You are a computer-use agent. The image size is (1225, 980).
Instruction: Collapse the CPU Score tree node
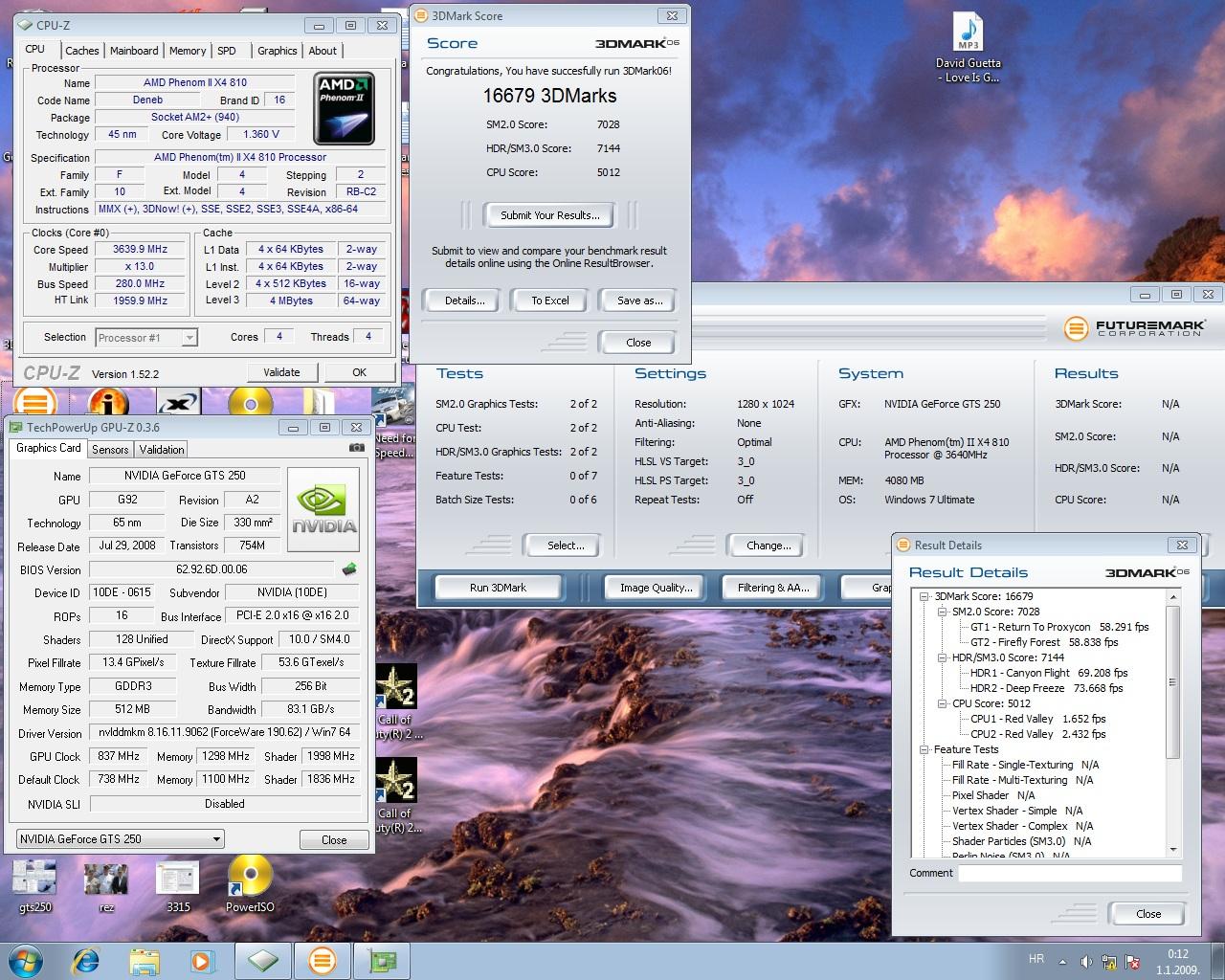[x=942, y=703]
